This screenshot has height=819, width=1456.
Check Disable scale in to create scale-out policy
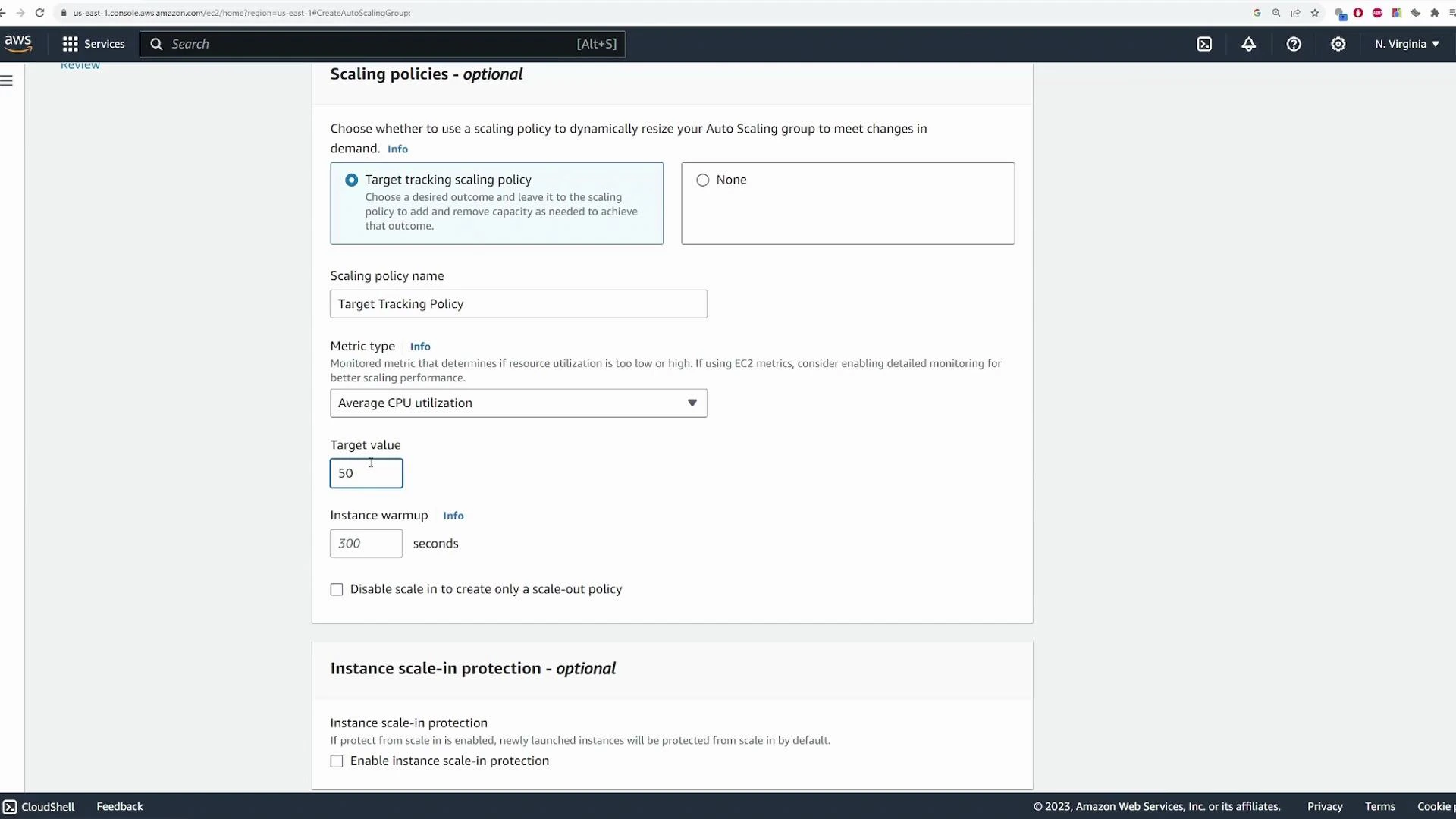(x=337, y=589)
